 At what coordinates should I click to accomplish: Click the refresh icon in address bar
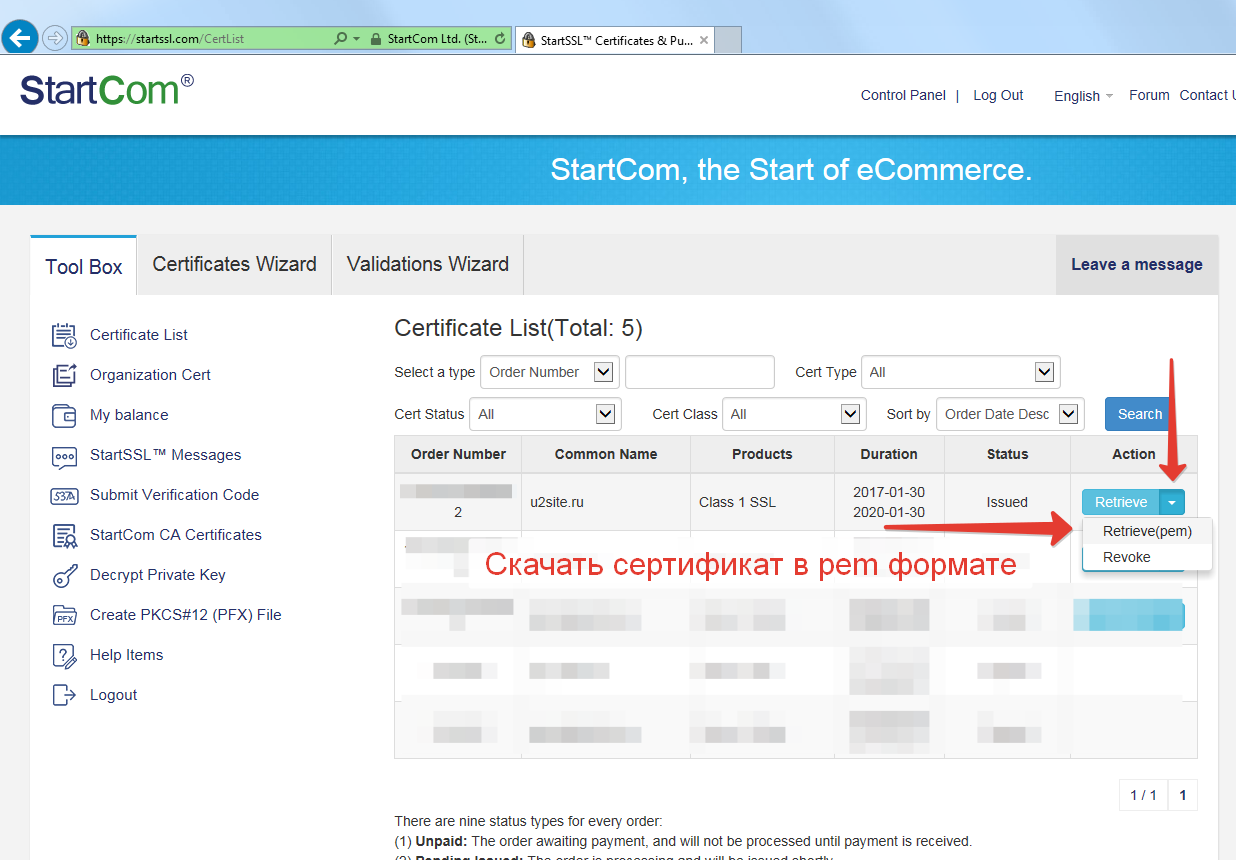pyautogui.click(x=500, y=39)
